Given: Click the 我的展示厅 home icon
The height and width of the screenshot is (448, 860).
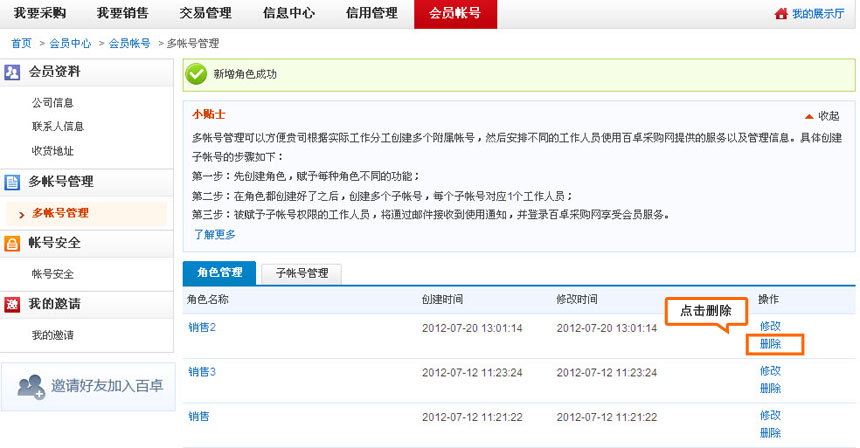Looking at the screenshot, I should 781,14.
